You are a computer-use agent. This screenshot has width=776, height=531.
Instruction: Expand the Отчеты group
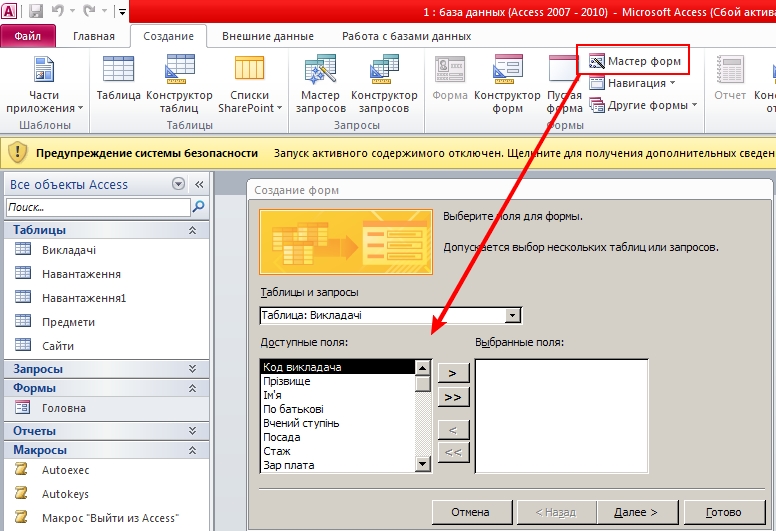coord(193,431)
